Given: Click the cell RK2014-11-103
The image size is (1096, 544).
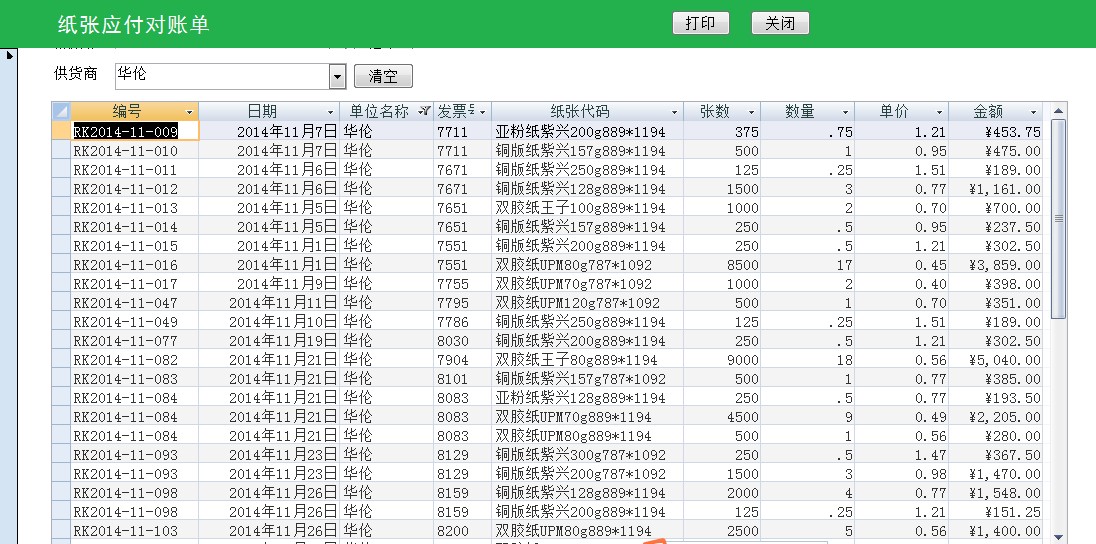Looking at the screenshot, I should coord(135,531).
